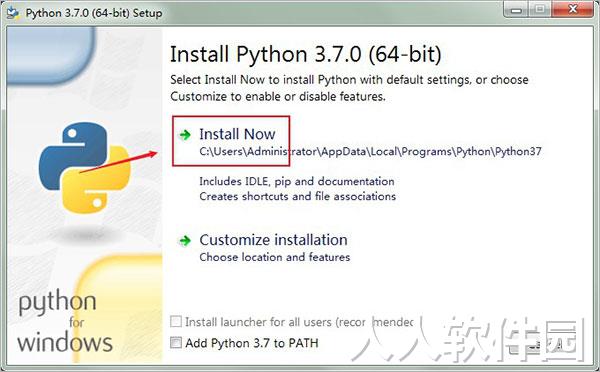Viewport: 600px width, 372px height.
Task: Start installation with Install Now
Action: tap(237, 134)
